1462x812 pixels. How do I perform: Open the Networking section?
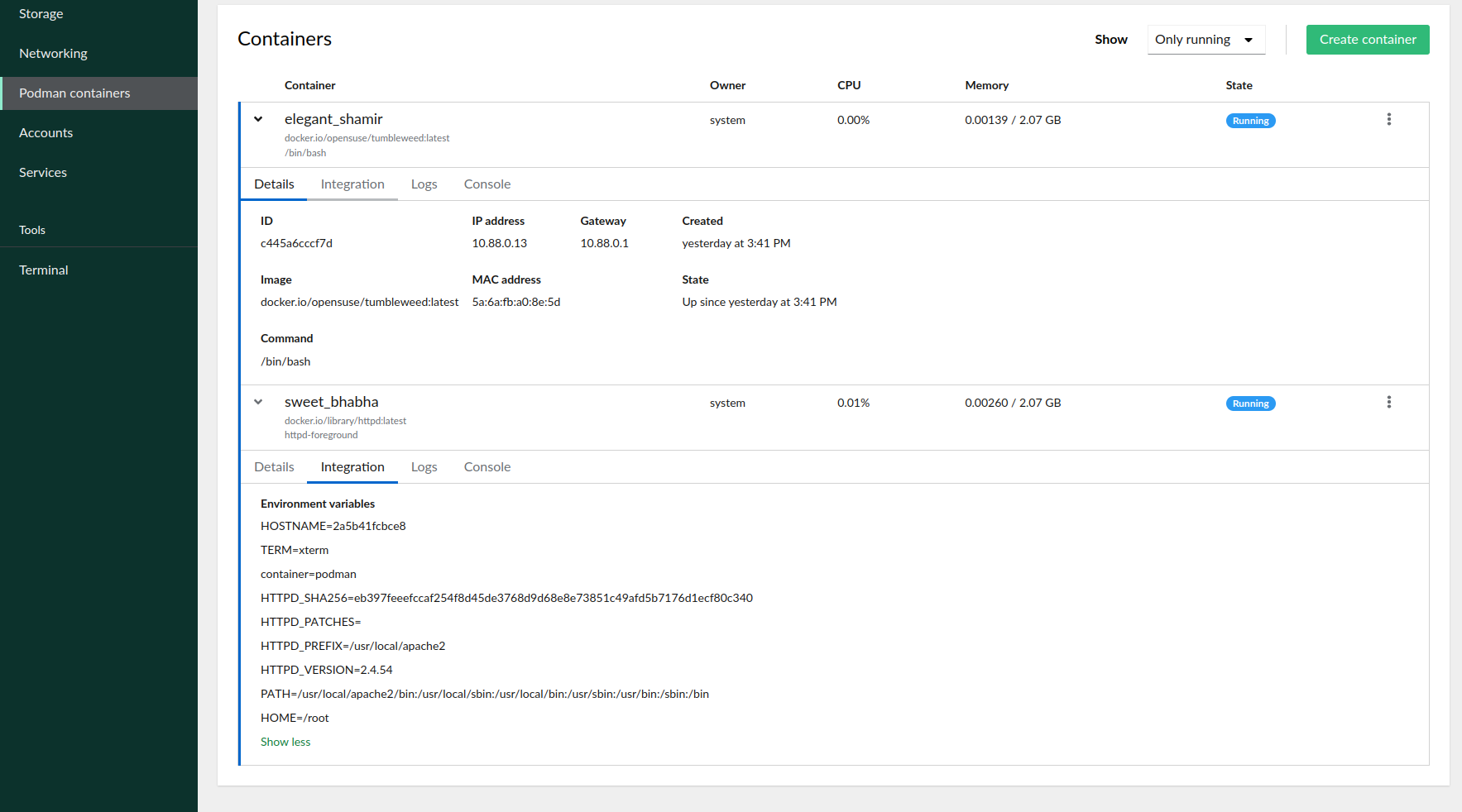[53, 53]
